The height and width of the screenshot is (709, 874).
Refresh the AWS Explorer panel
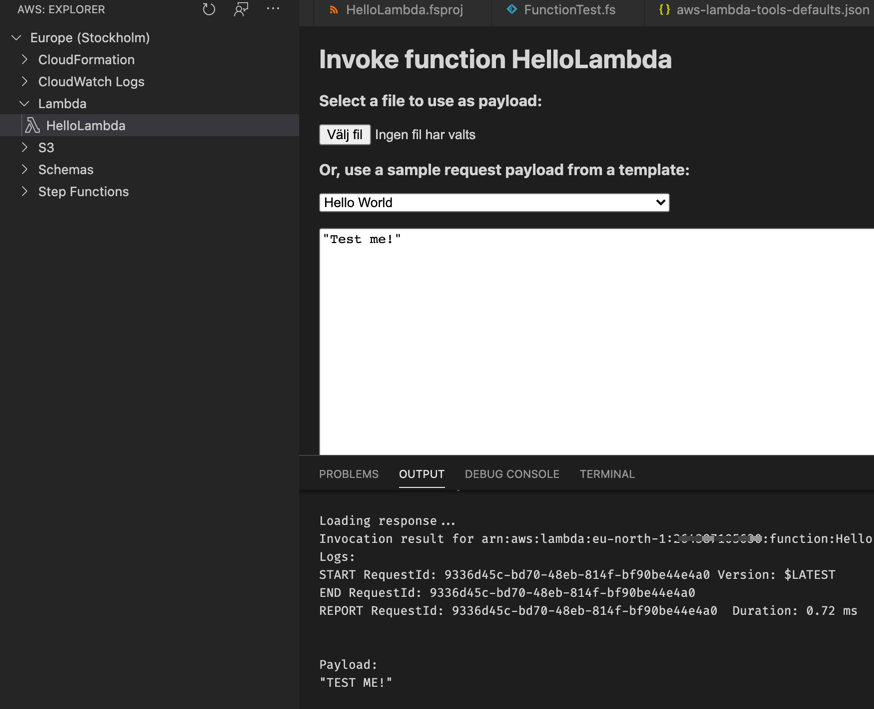[x=209, y=9]
